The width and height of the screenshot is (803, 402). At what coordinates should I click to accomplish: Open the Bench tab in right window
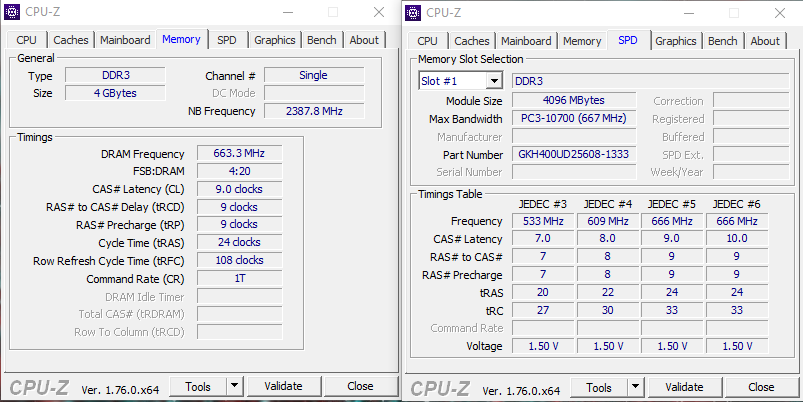point(722,41)
